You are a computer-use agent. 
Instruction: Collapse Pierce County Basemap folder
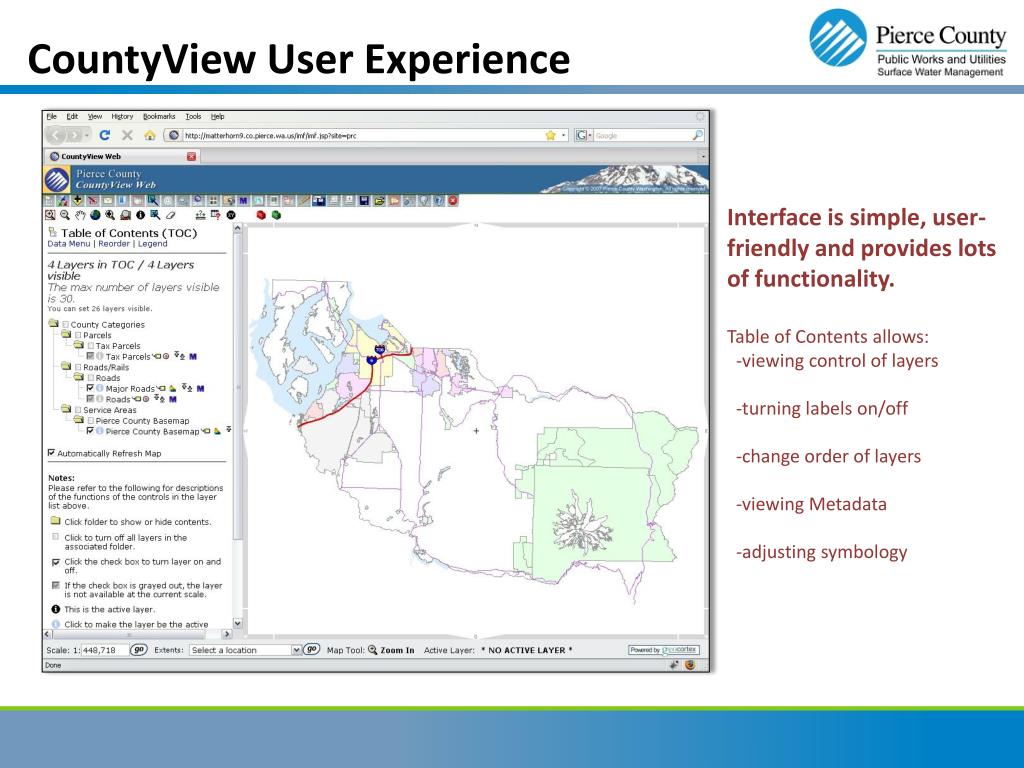78,420
